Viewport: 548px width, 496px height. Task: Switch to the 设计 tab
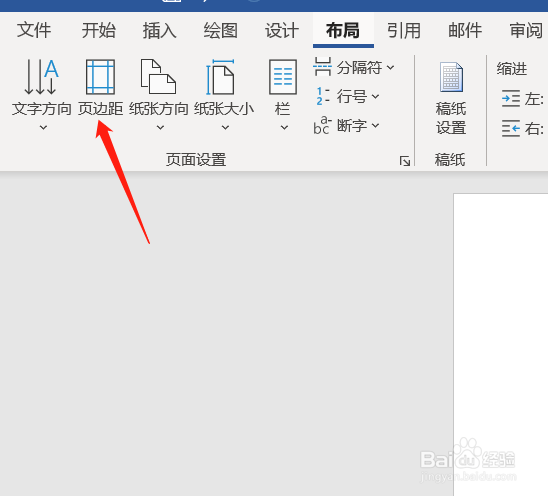click(282, 30)
